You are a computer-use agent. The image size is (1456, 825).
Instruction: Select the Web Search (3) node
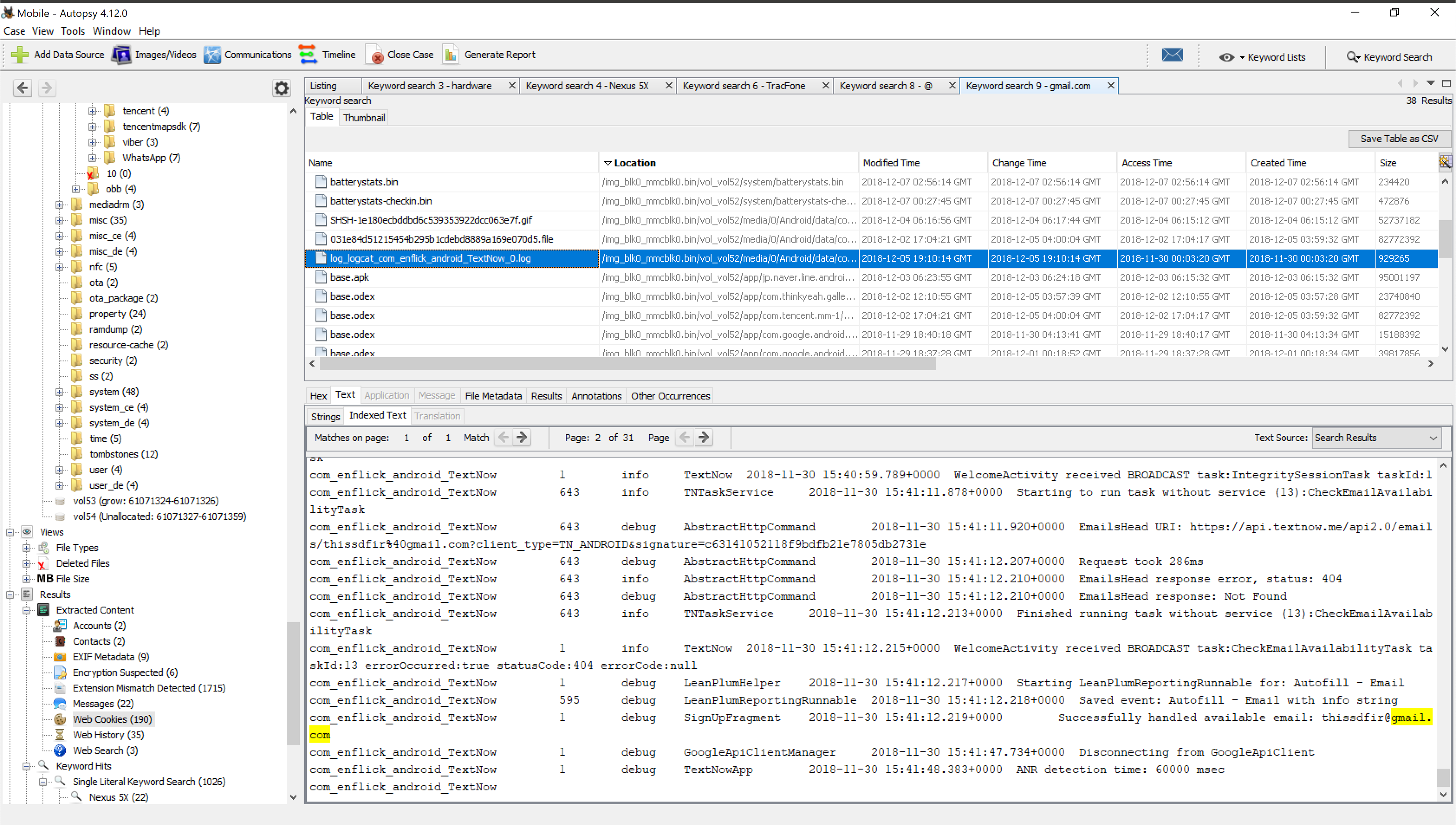(105, 750)
